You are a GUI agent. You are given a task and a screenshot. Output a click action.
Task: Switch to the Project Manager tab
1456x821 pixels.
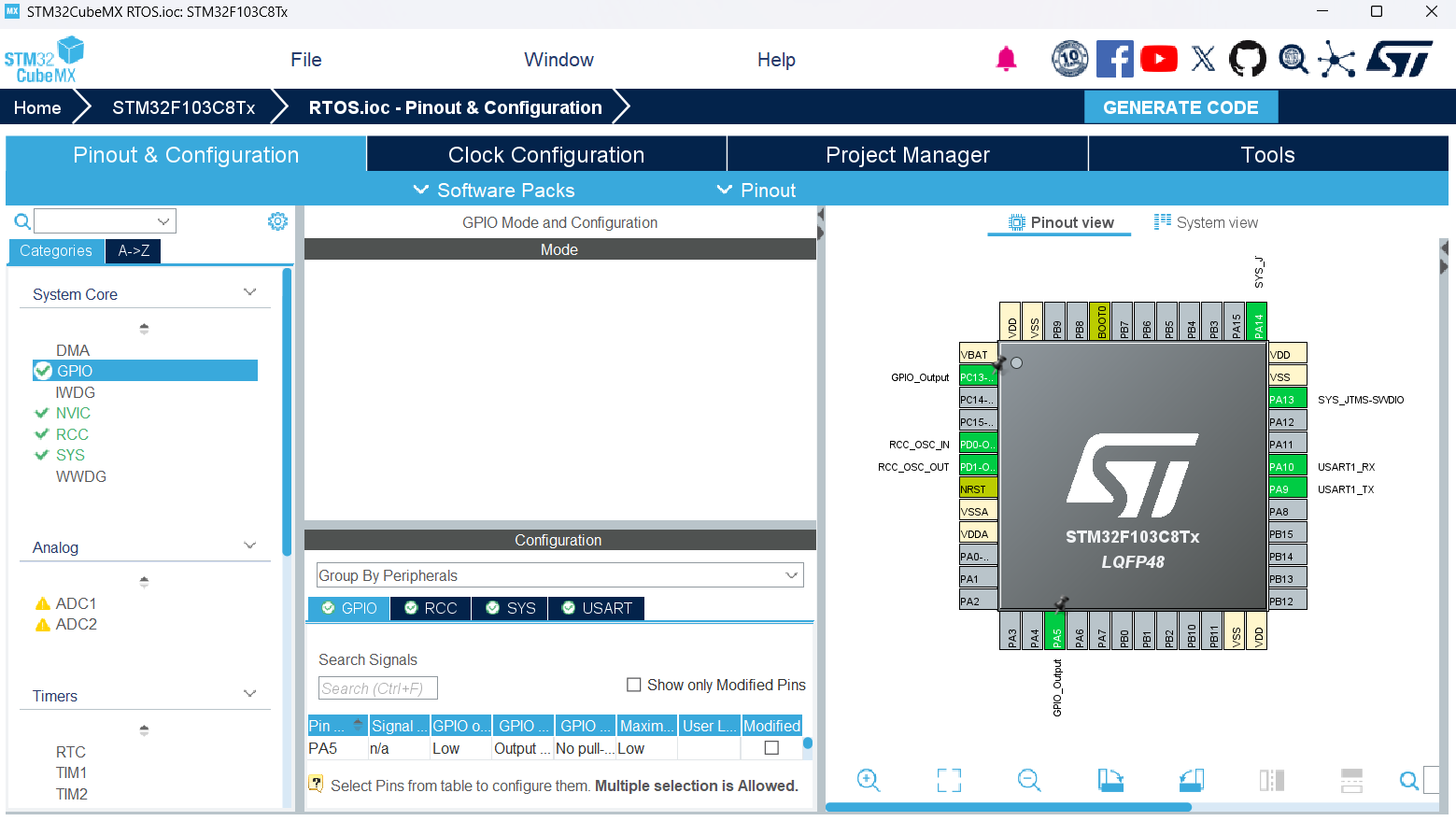(x=908, y=154)
